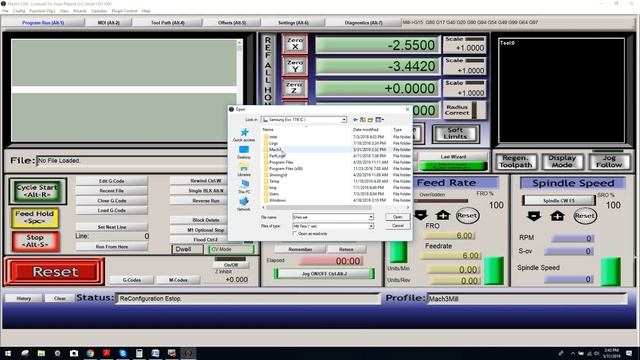Reset the feed rate override
This screenshot has height=360, width=640.
(467, 215)
